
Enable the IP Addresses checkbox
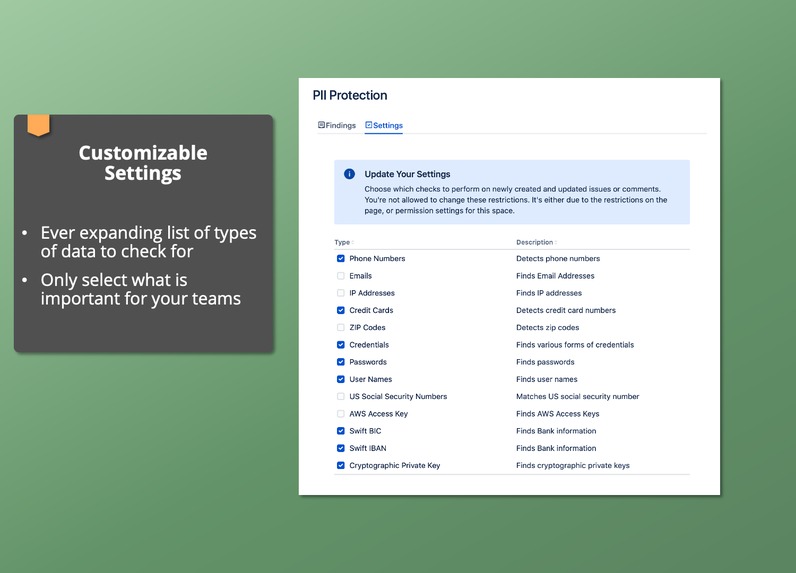click(x=341, y=293)
